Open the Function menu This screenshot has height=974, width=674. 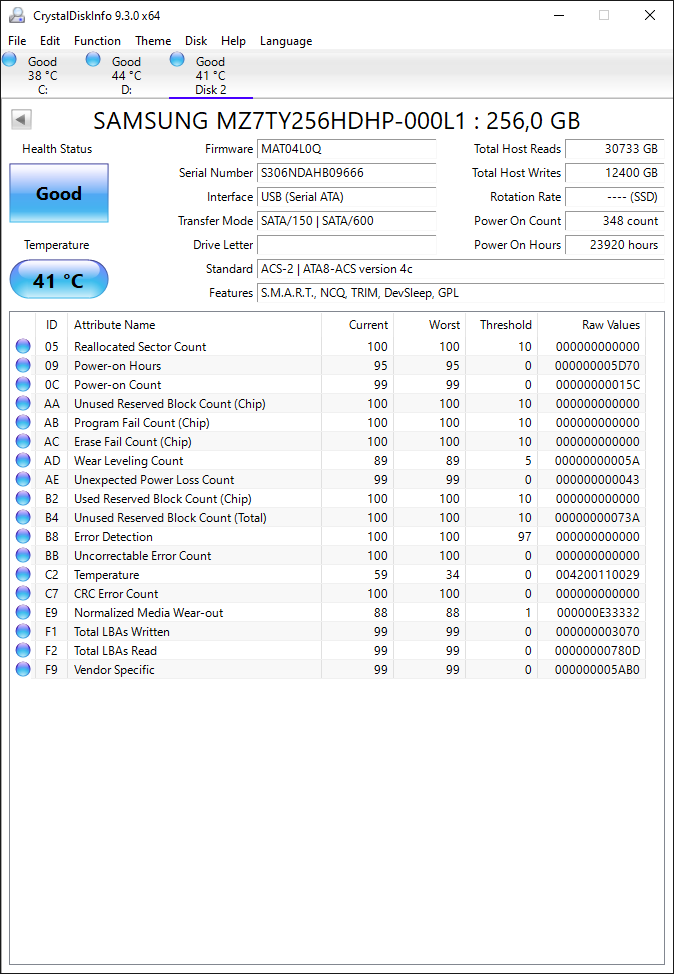pyautogui.click(x=97, y=41)
